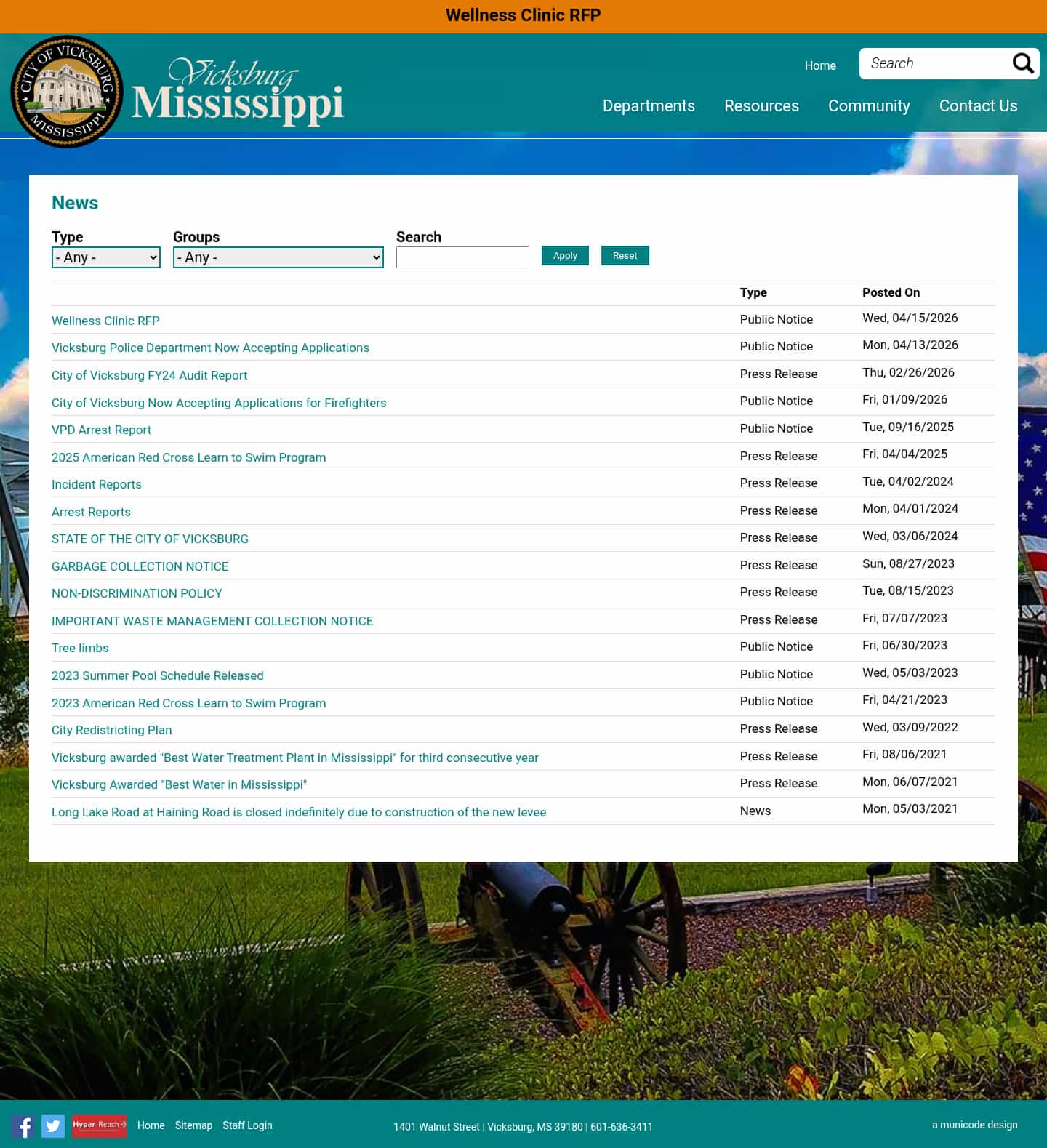The image size is (1047, 1148).
Task: Open IMPORTANT WASTE MANAGEMENT COLLECTION NOTICE
Action: pos(212,621)
